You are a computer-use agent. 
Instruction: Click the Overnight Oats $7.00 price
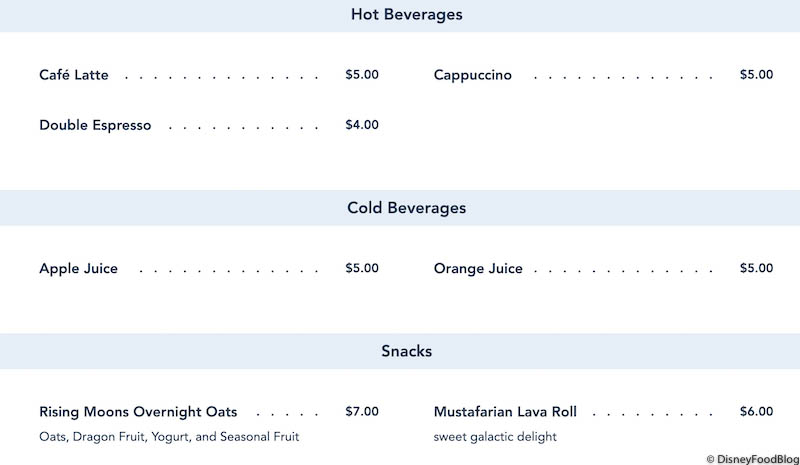coord(361,412)
